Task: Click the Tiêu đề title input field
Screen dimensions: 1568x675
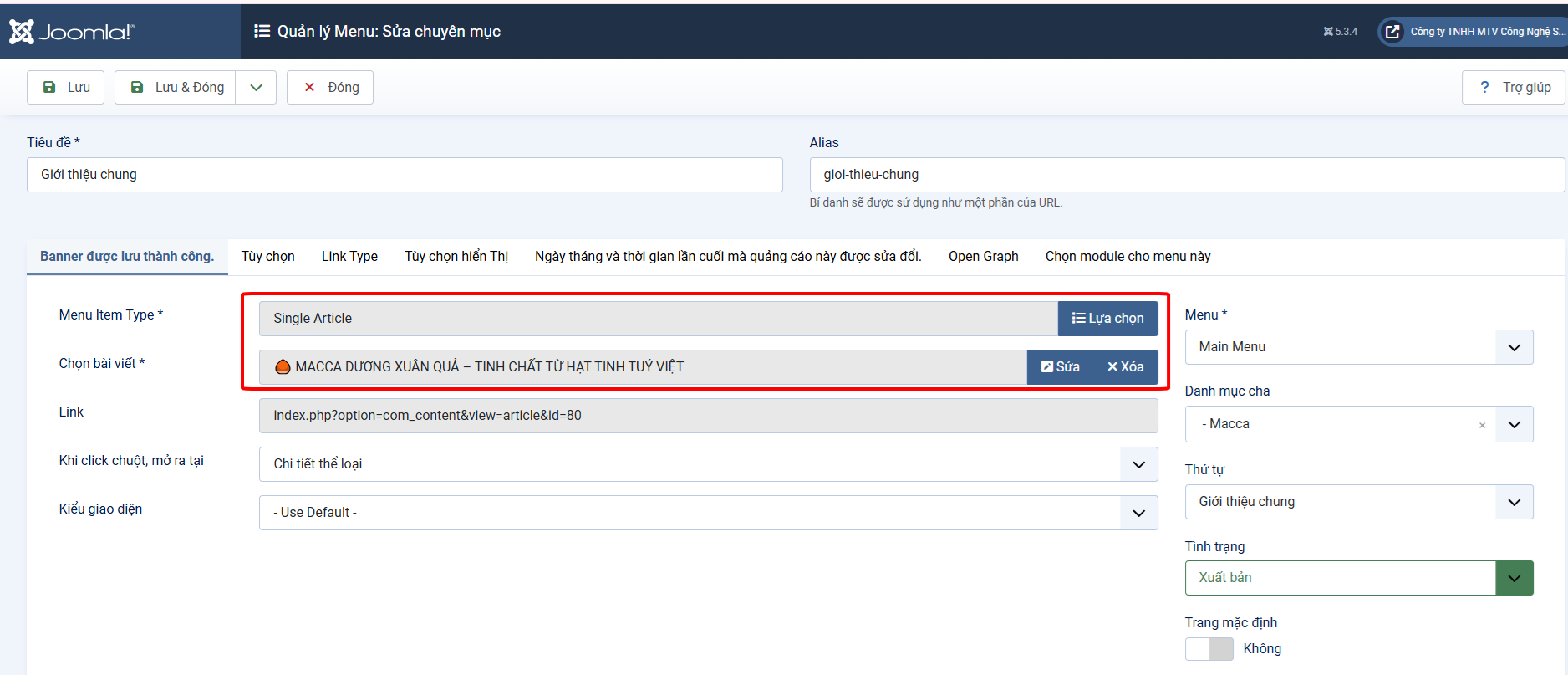Action: click(405, 175)
